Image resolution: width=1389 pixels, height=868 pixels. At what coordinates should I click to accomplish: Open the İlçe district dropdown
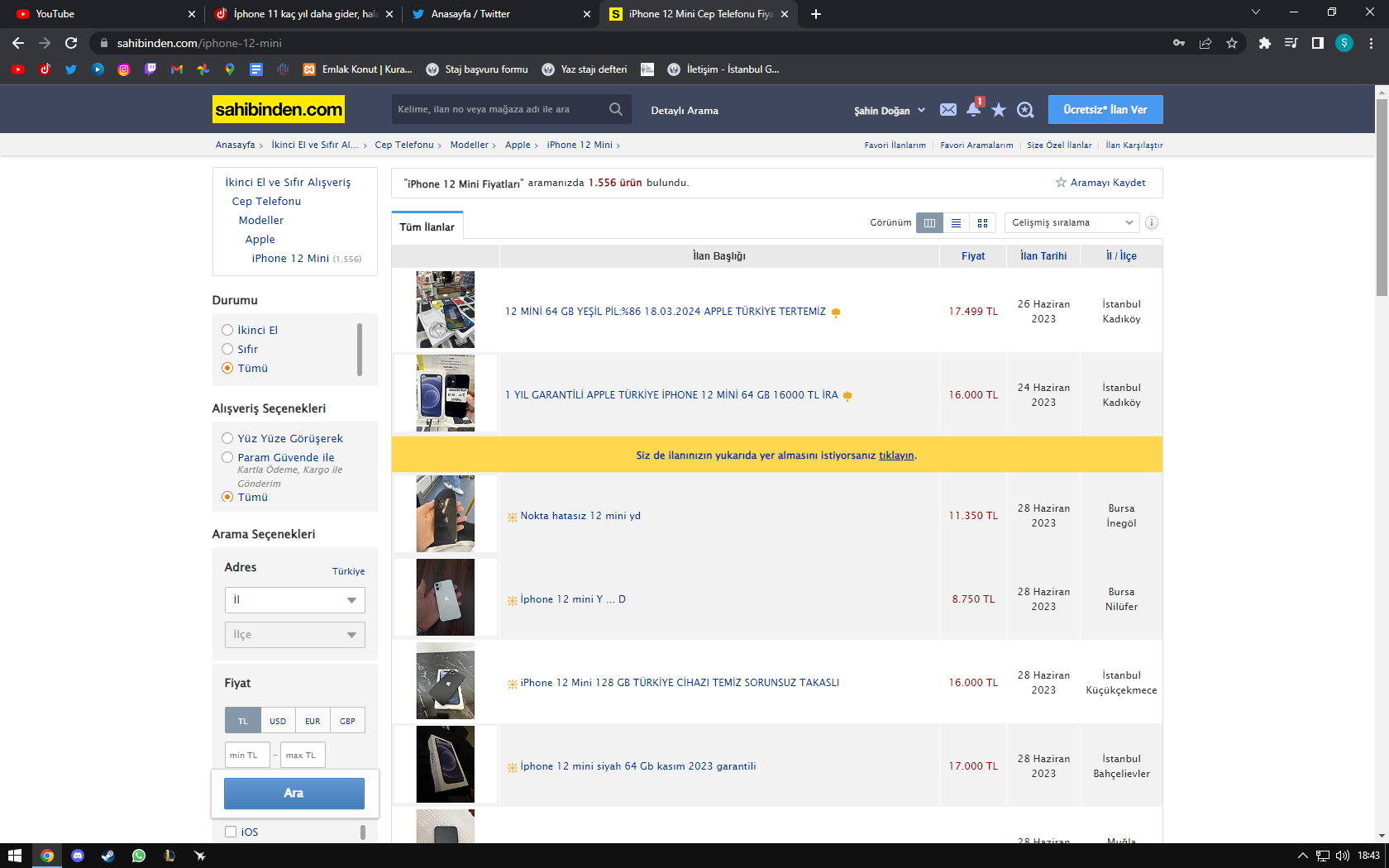click(x=295, y=635)
